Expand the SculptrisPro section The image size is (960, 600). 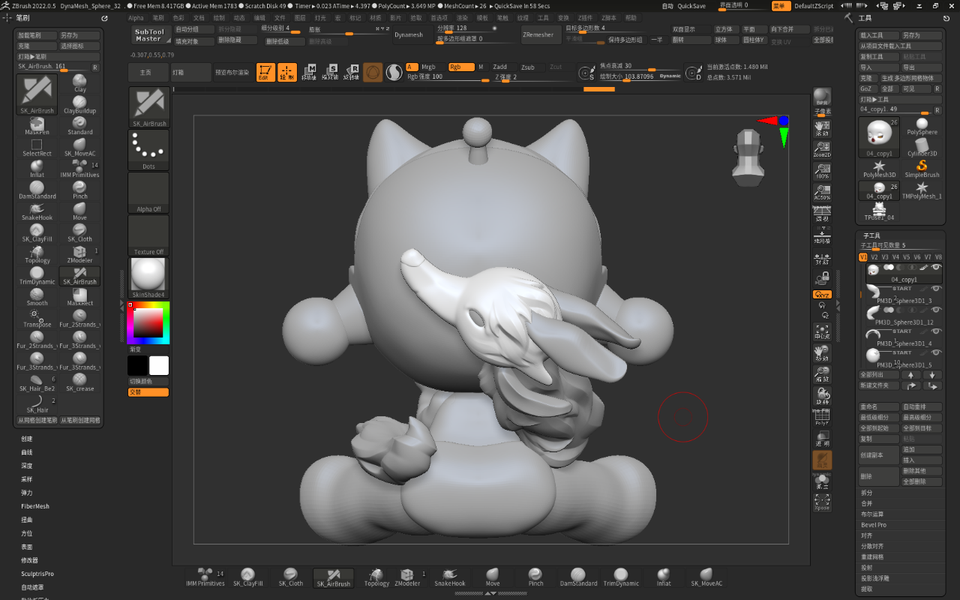pyautogui.click(x=37, y=574)
